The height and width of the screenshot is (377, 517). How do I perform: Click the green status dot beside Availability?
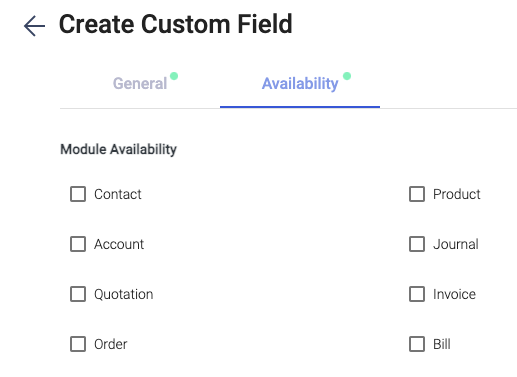[x=347, y=76]
